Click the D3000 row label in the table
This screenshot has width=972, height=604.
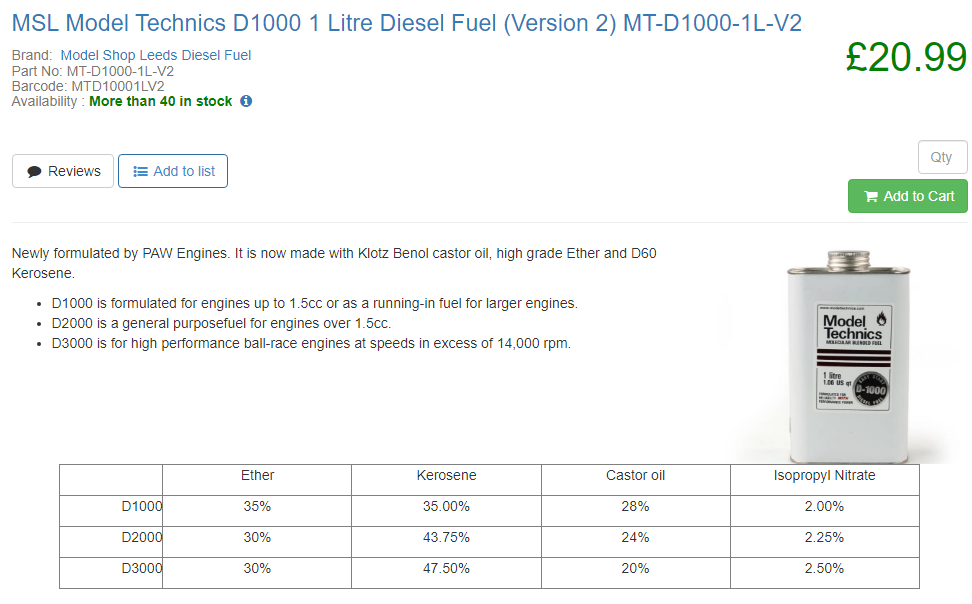[141, 569]
